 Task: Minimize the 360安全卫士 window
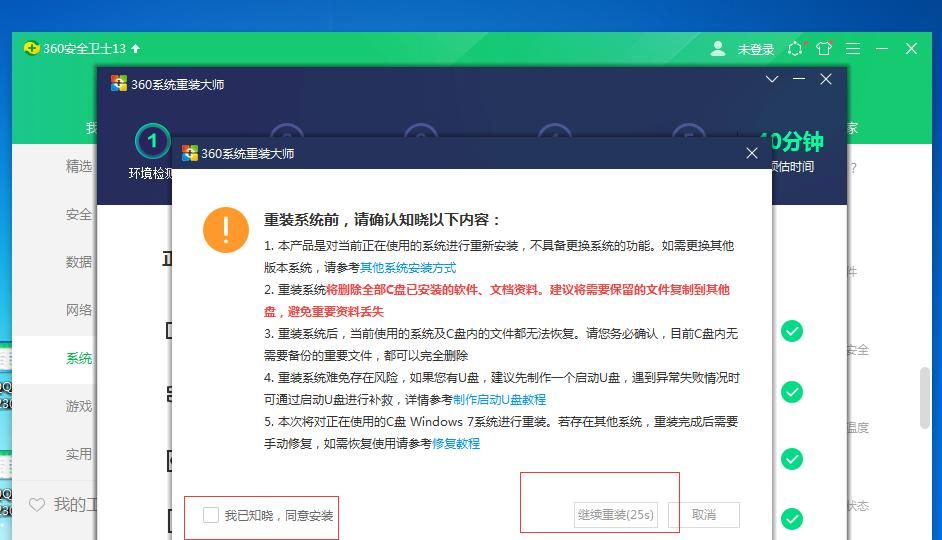pos(882,49)
